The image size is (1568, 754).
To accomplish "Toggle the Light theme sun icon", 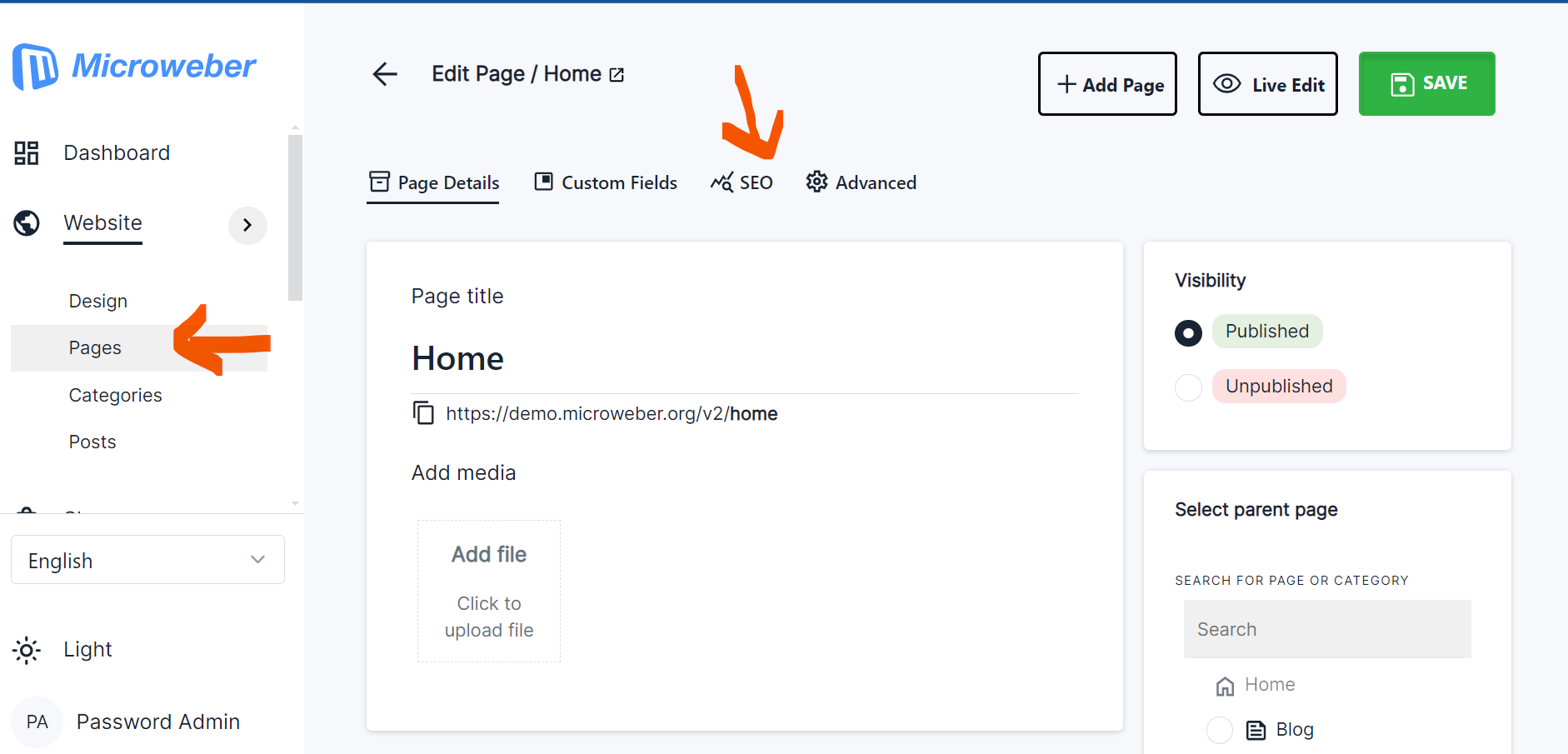I will pos(27,650).
